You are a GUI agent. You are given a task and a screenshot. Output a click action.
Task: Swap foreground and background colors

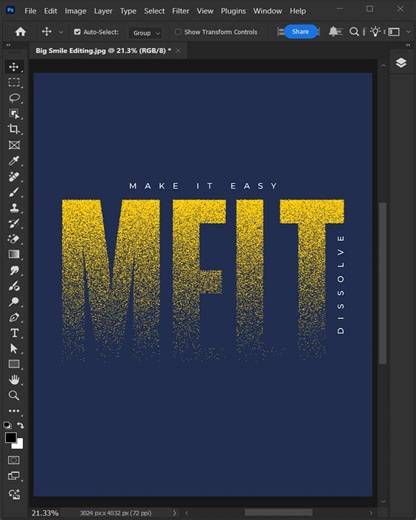pos(20,425)
